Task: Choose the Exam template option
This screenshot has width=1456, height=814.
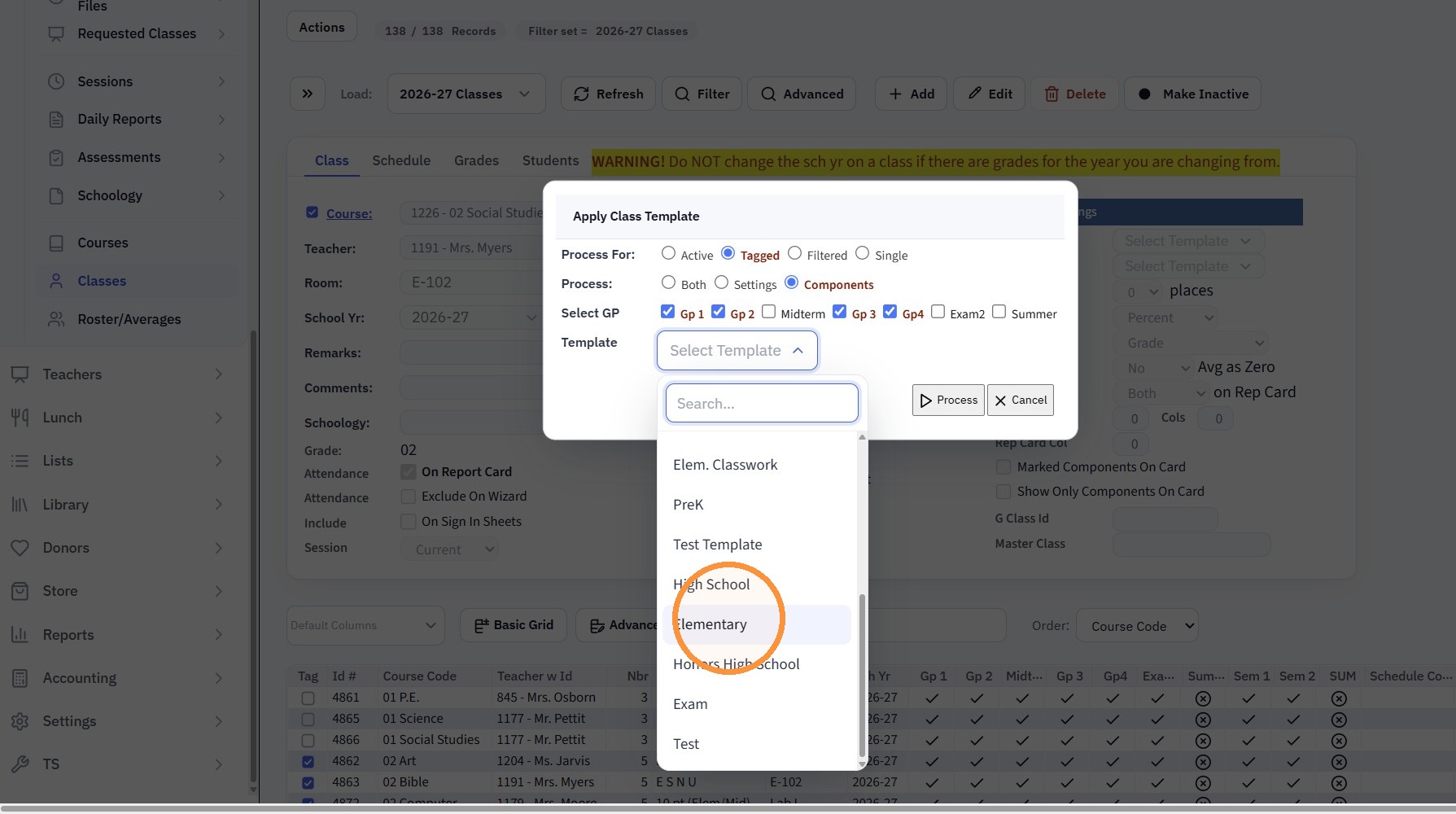Action: 757,704
